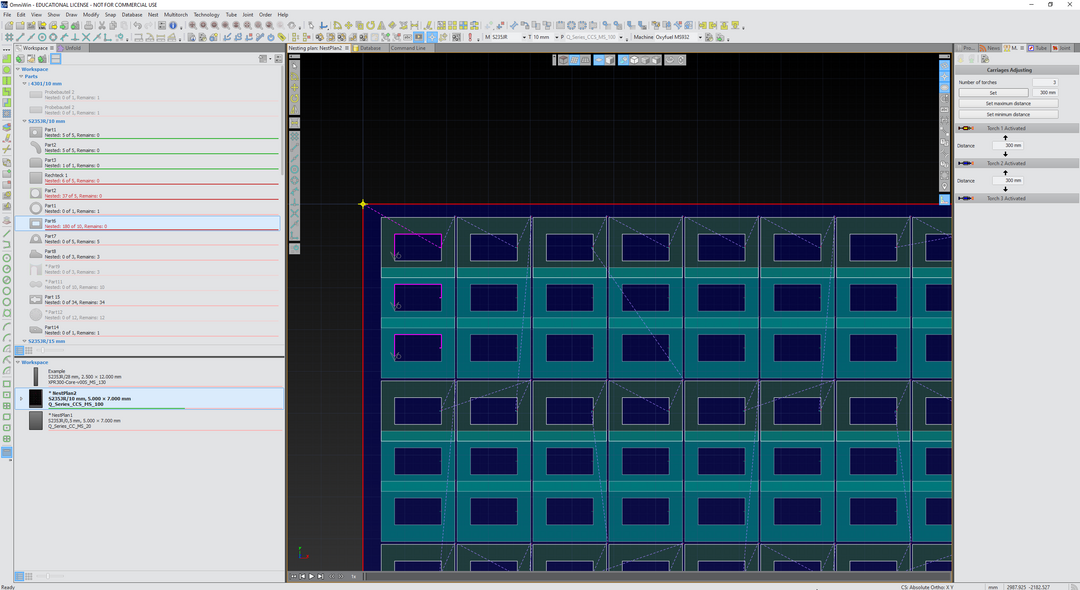This screenshot has height=590, width=1080.
Task: Click step-to-start button in simulation bar
Action: tap(302, 576)
